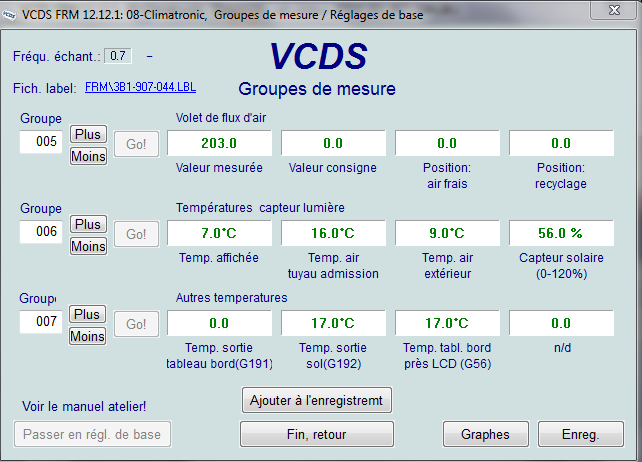
Task: Click Plus for group 005
Action: 88,134
